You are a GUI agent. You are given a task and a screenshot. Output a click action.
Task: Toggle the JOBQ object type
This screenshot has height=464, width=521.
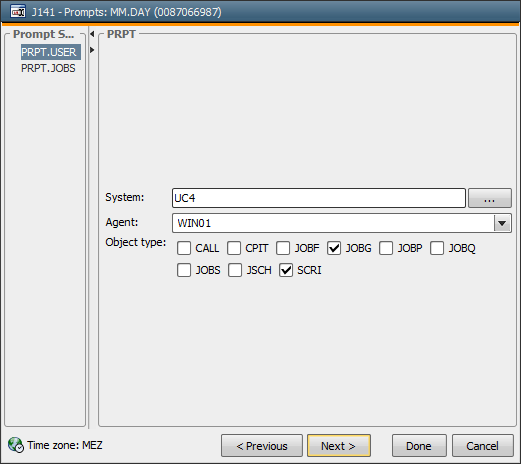437,248
